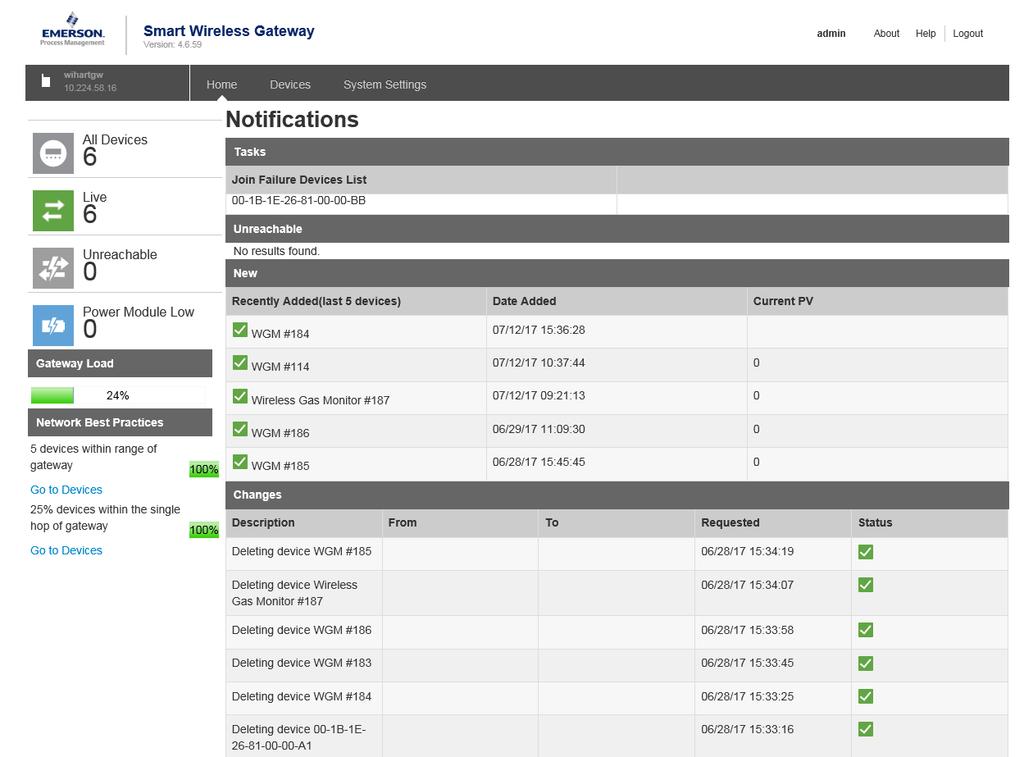
Task: Click date added 06/29/17 11:09:30
Action: pos(539,429)
